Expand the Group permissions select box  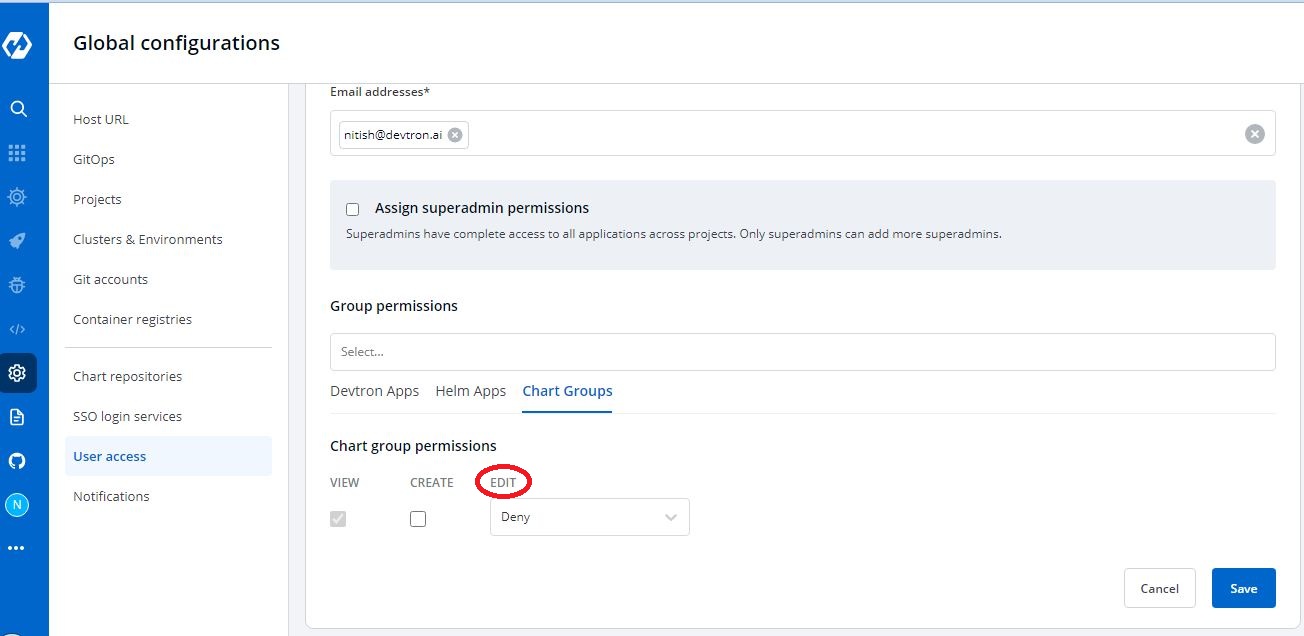tap(802, 352)
